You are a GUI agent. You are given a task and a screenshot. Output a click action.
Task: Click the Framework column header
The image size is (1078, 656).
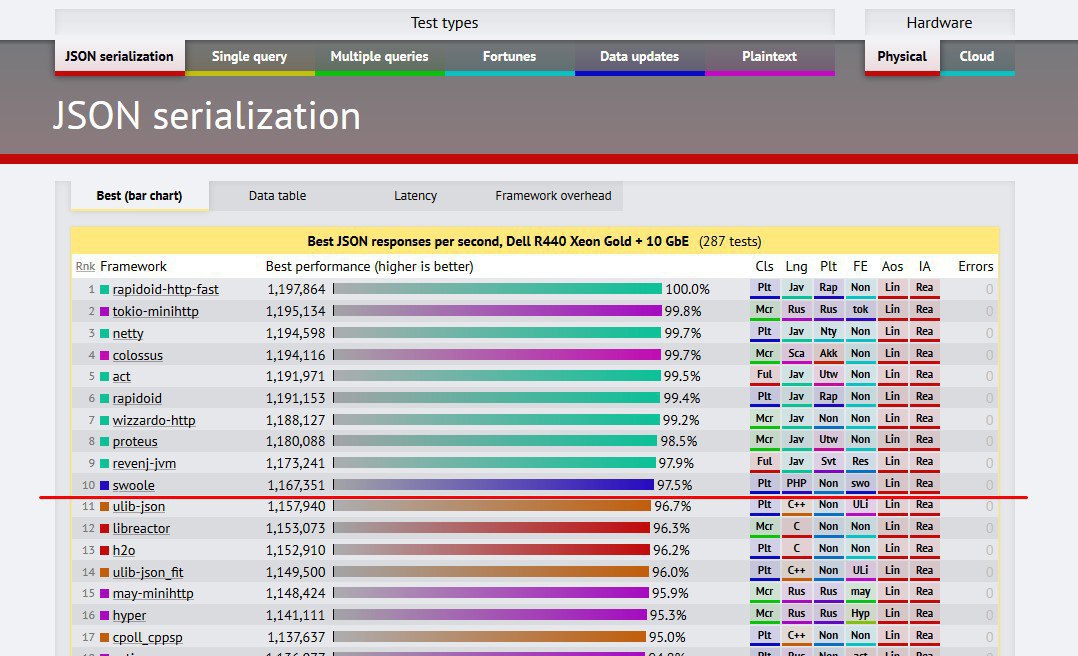pos(133,267)
